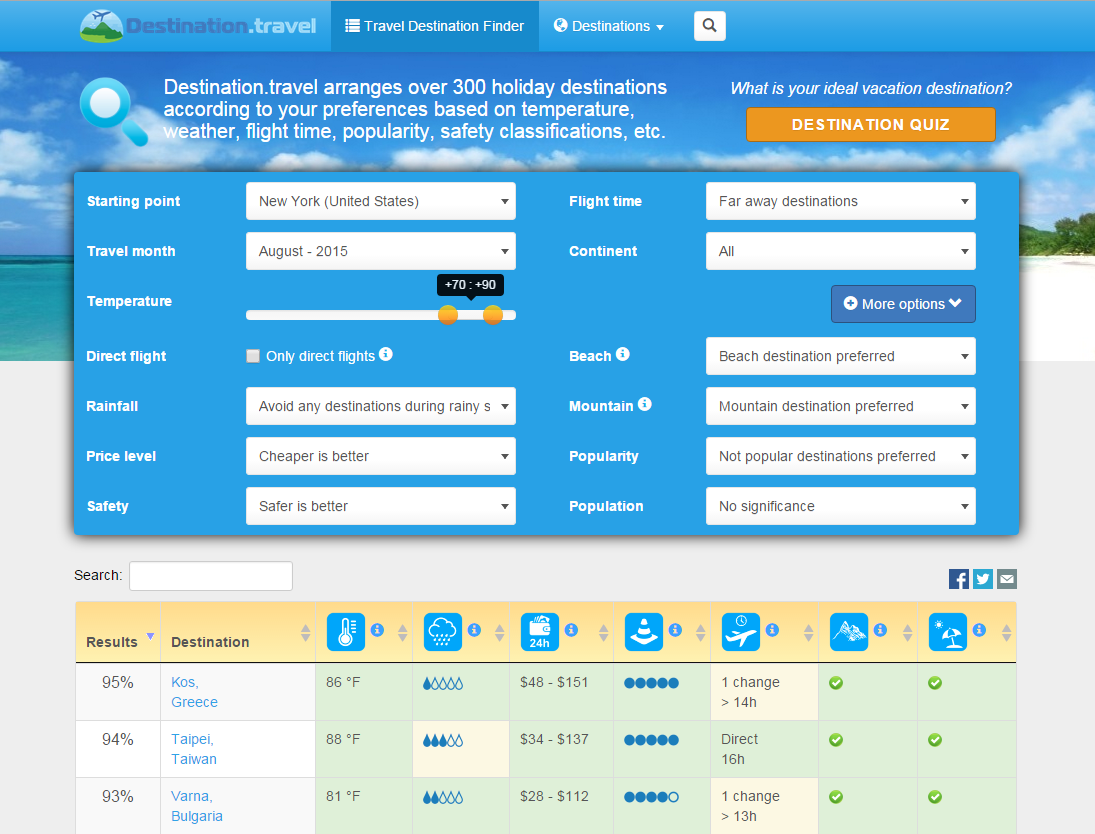Share results by email envelope icon
The height and width of the screenshot is (834, 1095).
click(x=1007, y=578)
